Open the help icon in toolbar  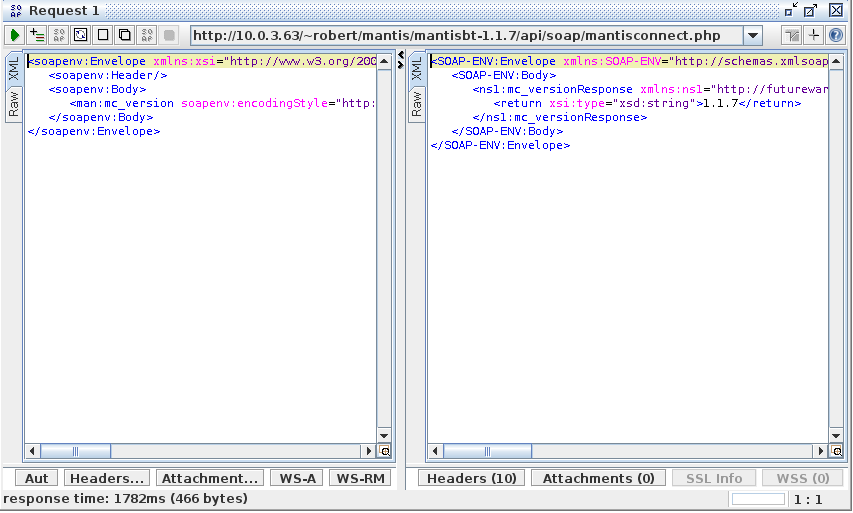[836, 35]
